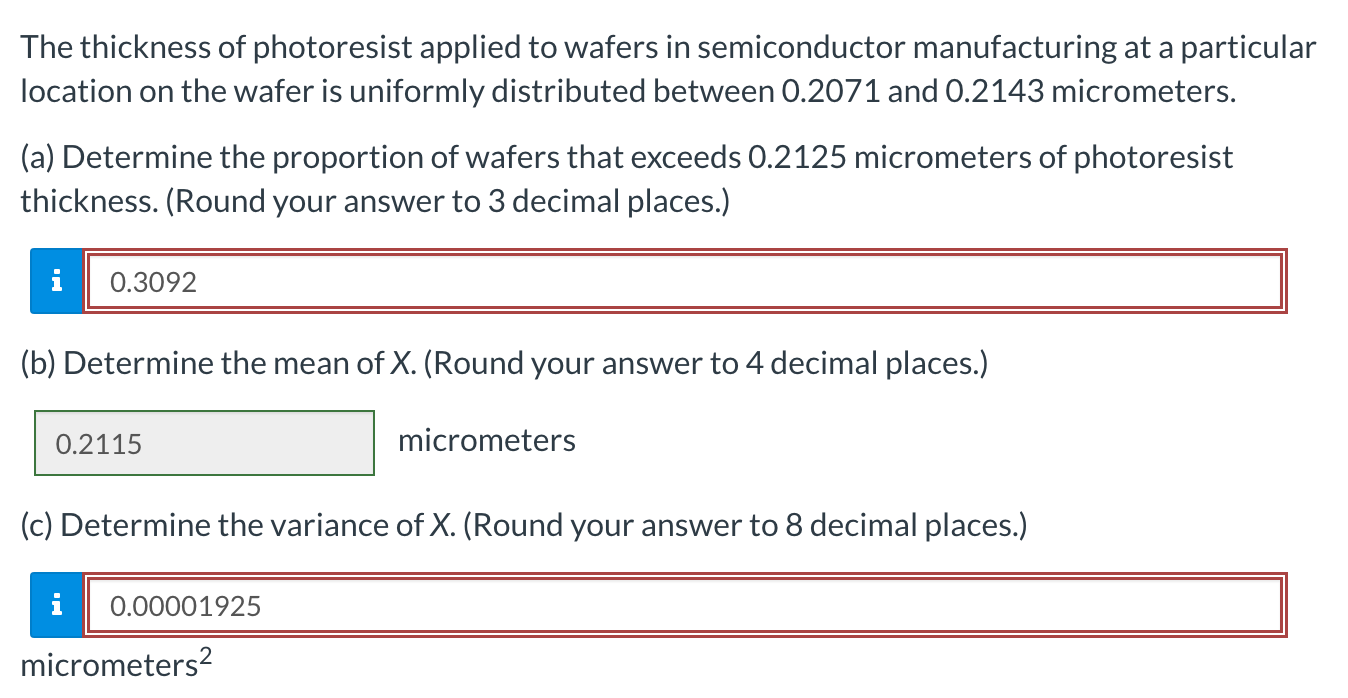Click the 'micrometers' label next to the mean answer
The height and width of the screenshot is (698, 1348).
[487, 440]
